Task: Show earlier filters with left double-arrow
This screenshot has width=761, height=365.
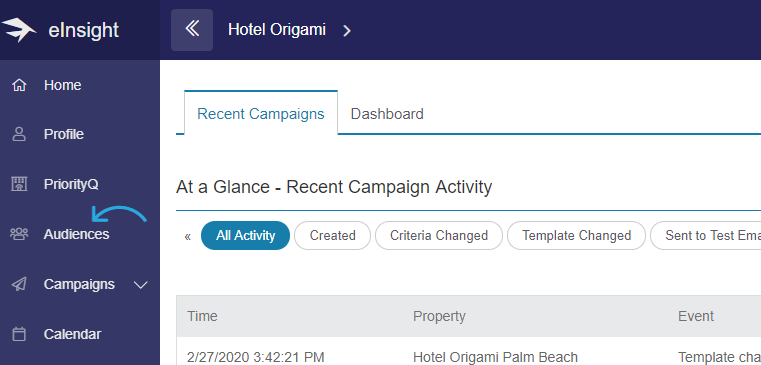Action: 188,236
